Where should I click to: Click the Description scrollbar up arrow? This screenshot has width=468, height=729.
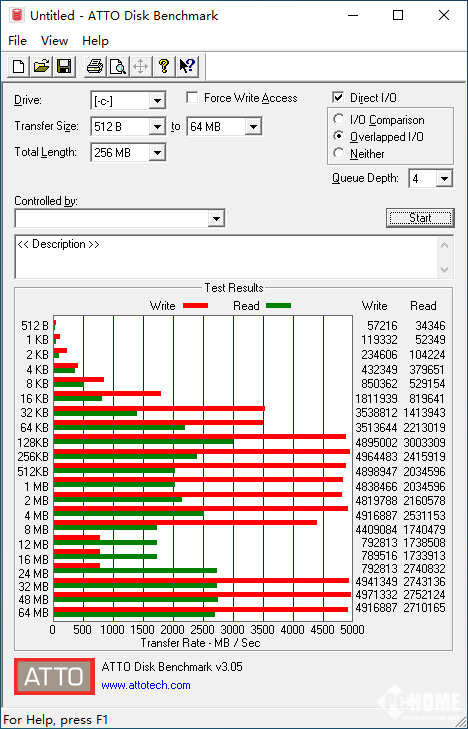click(x=445, y=245)
